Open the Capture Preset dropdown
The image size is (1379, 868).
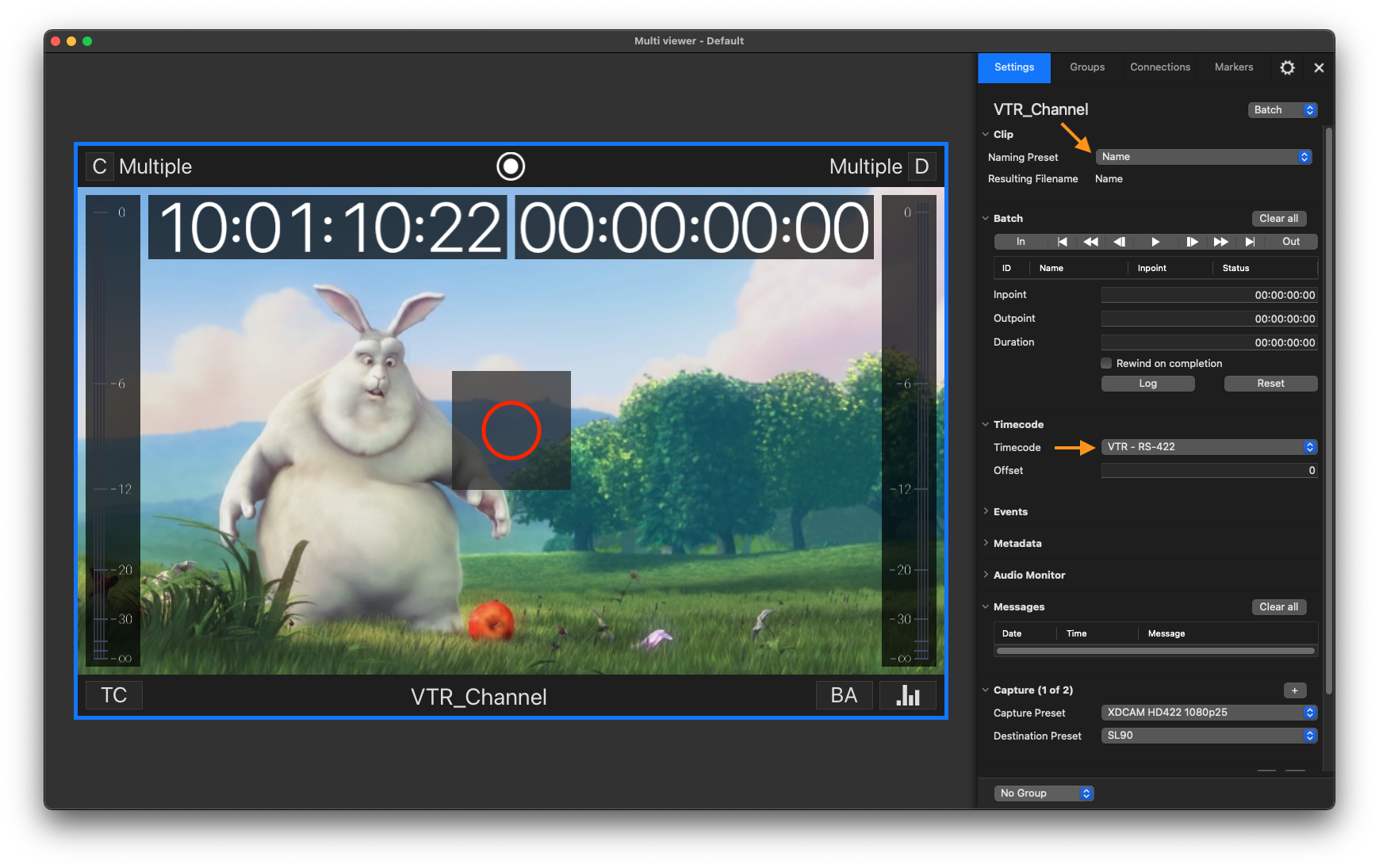(x=1209, y=713)
